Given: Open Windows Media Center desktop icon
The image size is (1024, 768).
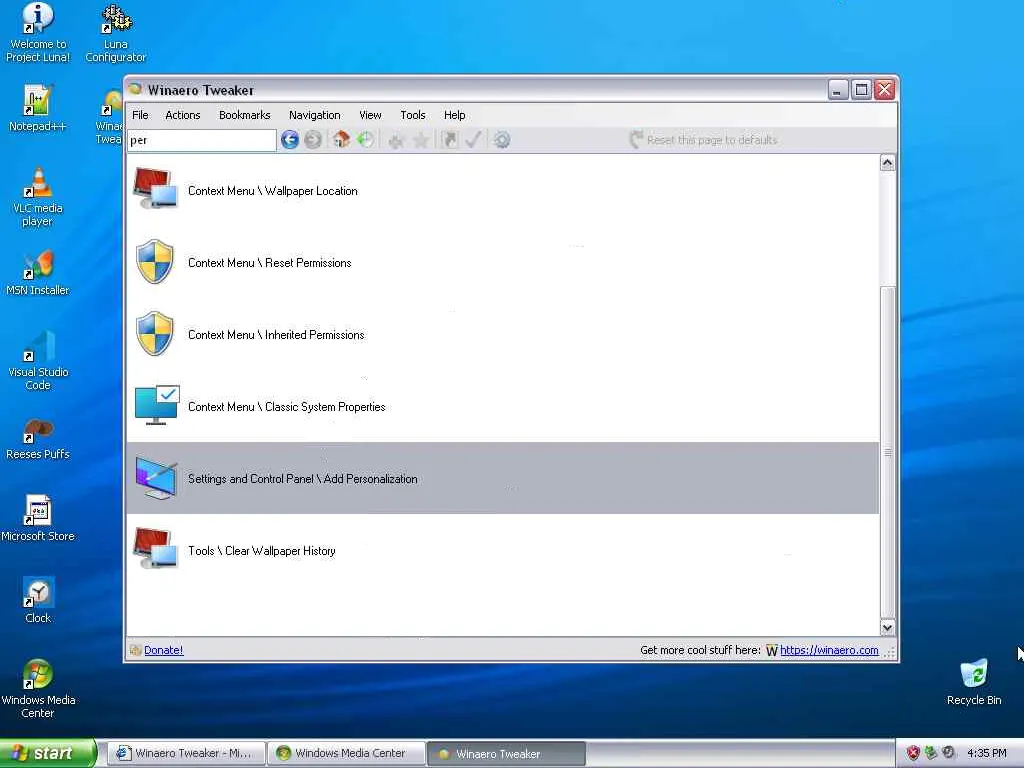Looking at the screenshot, I should (37, 689).
